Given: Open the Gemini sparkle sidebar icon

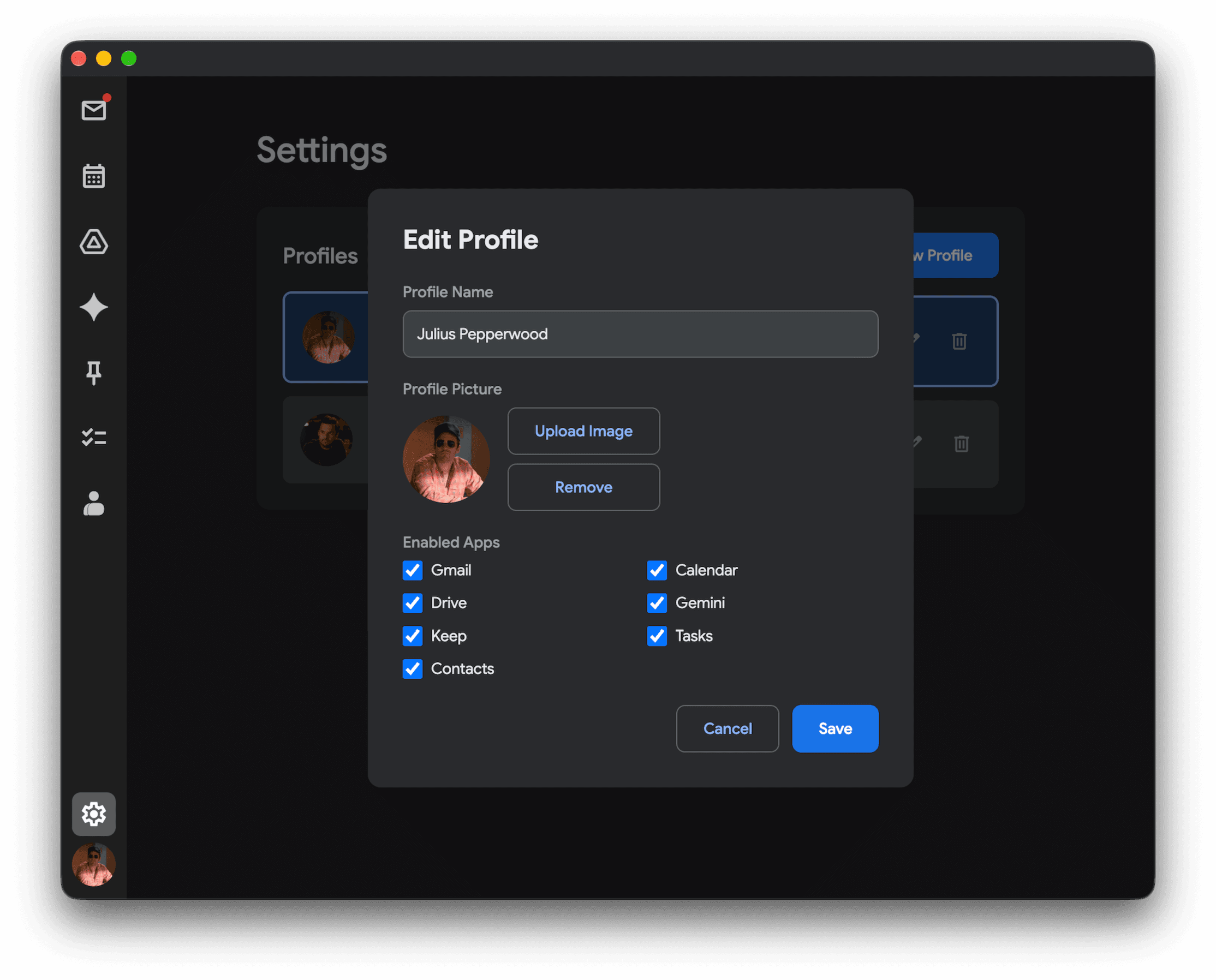Looking at the screenshot, I should click(94, 307).
